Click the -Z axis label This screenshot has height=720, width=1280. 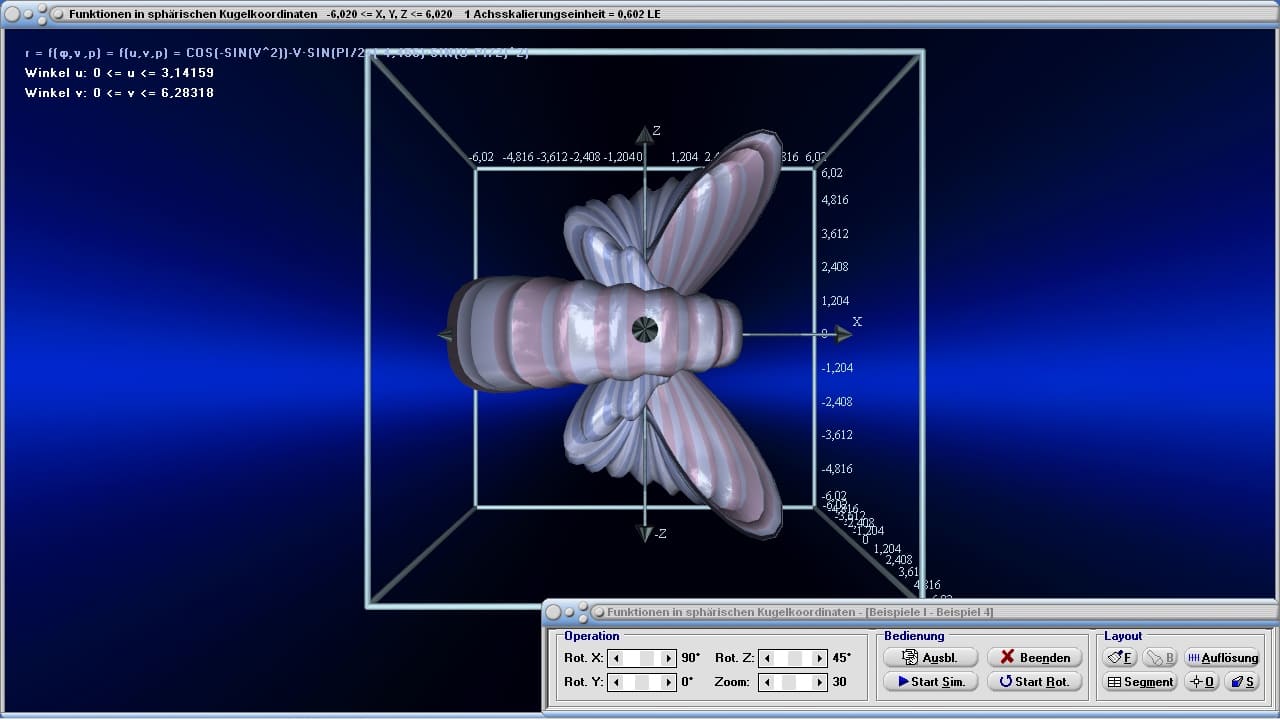click(x=660, y=534)
